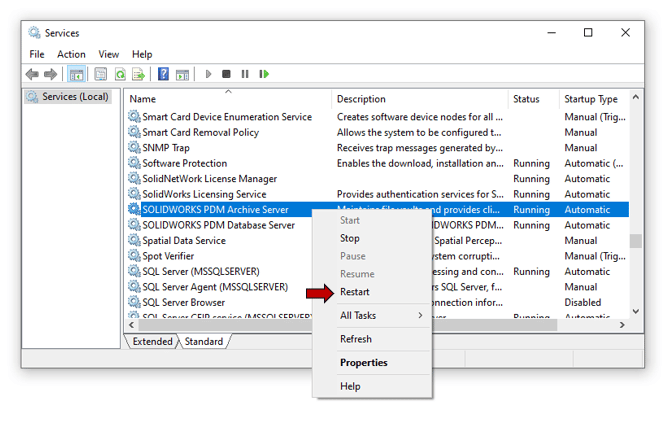Select the SQL Server Browser name
The width and height of the screenshot is (670, 432).
tap(183, 302)
